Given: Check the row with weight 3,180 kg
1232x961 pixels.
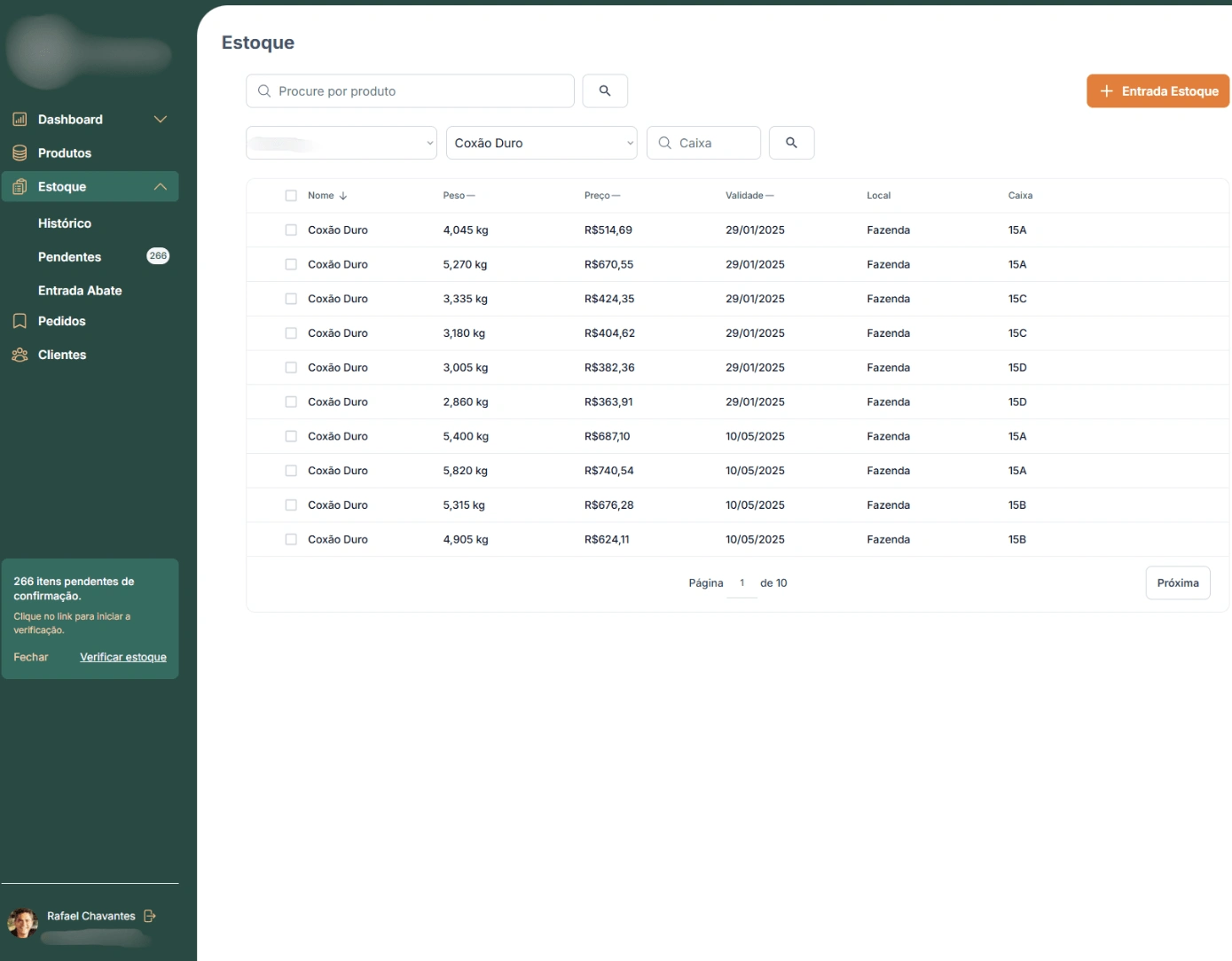Looking at the screenshot, I should coord(291,333).
